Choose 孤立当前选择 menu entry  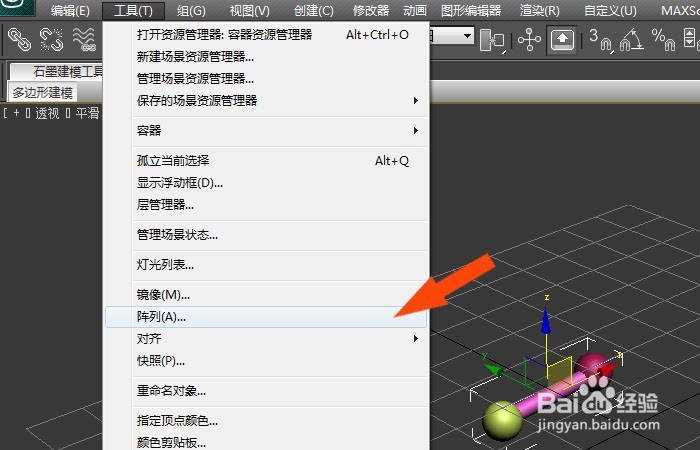[x=266, y=160]
